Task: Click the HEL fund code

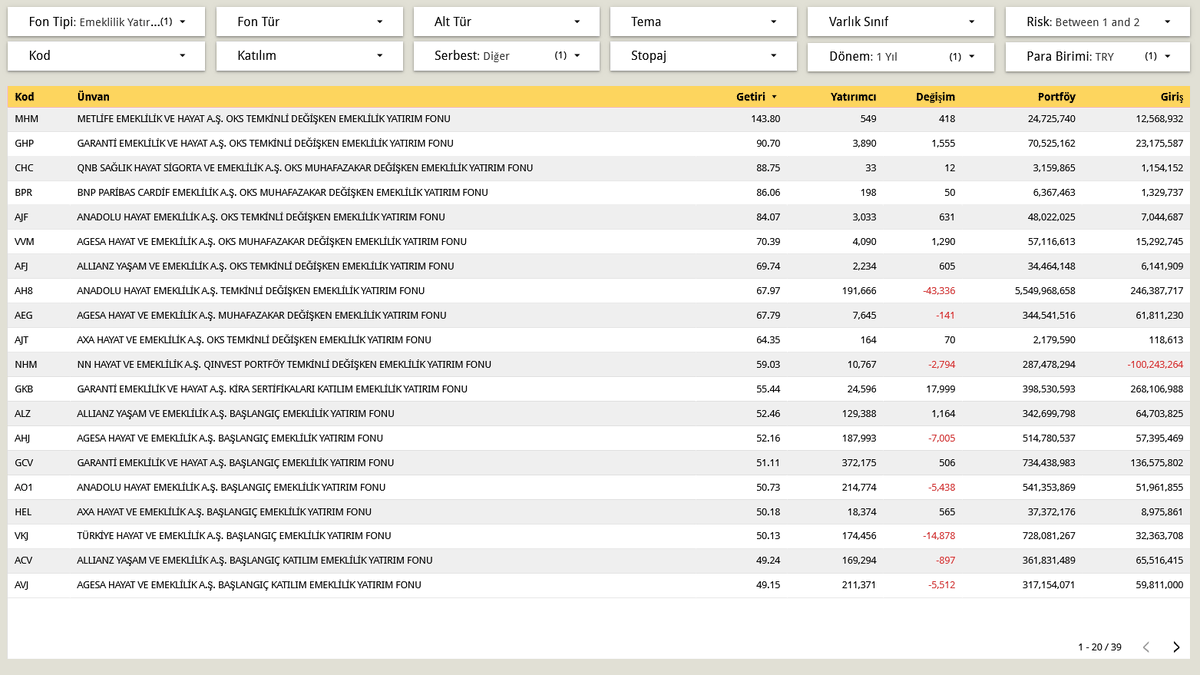Action: pyautogui.click(x=23, y=511)
